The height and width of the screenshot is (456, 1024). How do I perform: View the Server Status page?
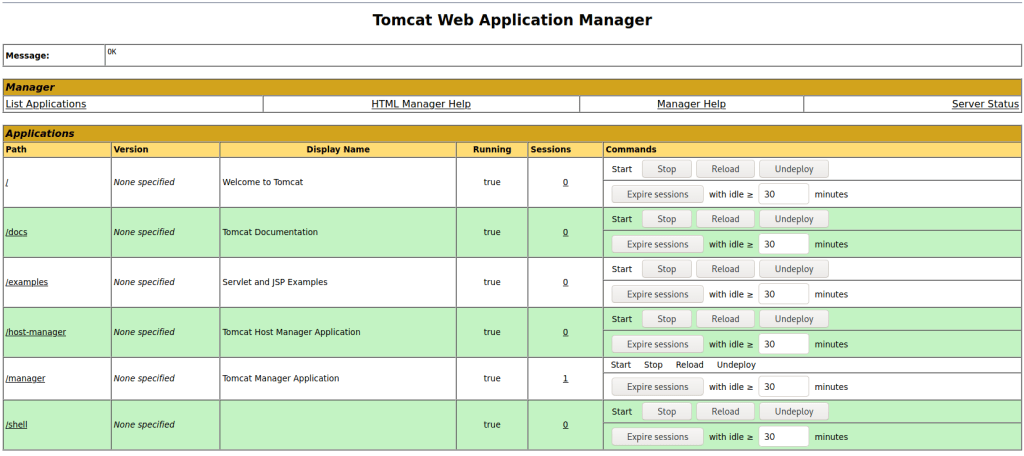[x=985, y=104]
